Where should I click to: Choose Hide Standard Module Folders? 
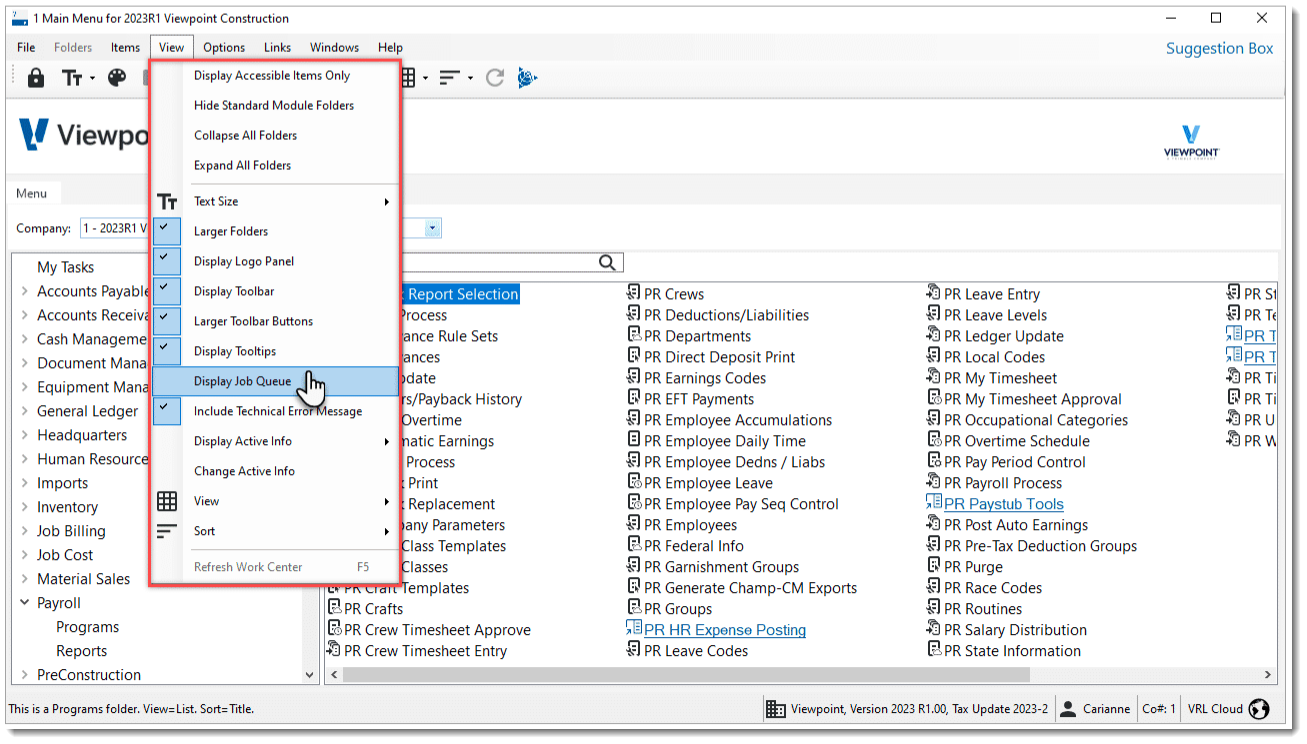click(275, 105)
